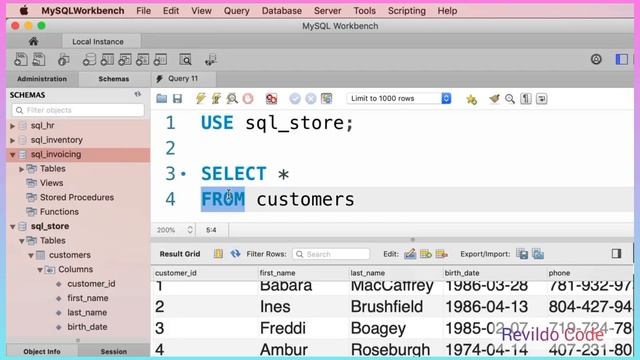The height and width of the screenshot is (360, 640).
Task: Expand sql_hr schema
Action: [13, 126]
